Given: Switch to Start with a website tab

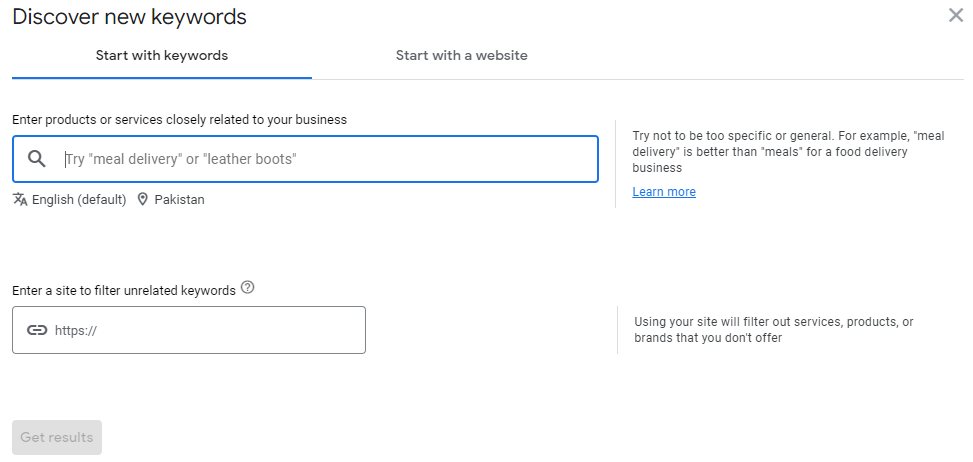Looking at the screenshot, I should [462, 55].
